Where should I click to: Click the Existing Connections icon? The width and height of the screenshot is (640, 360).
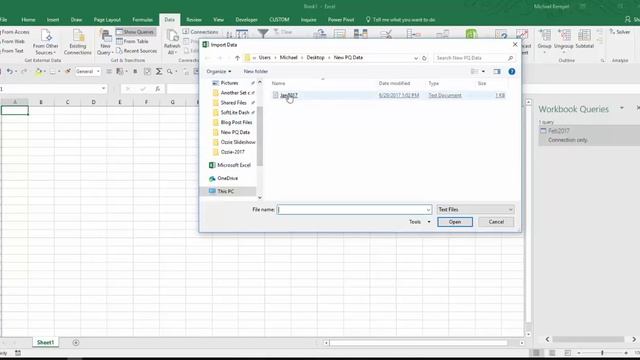[78, 42]
